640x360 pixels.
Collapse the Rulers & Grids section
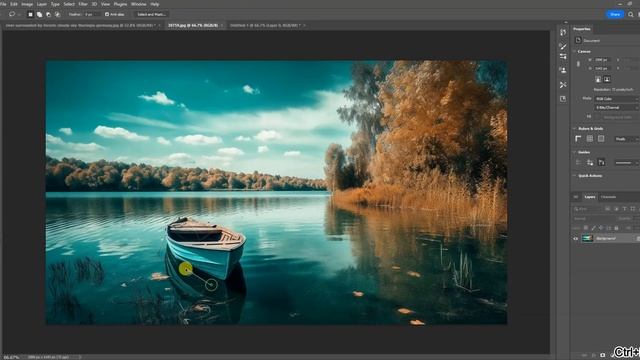(x=575, y=129)
